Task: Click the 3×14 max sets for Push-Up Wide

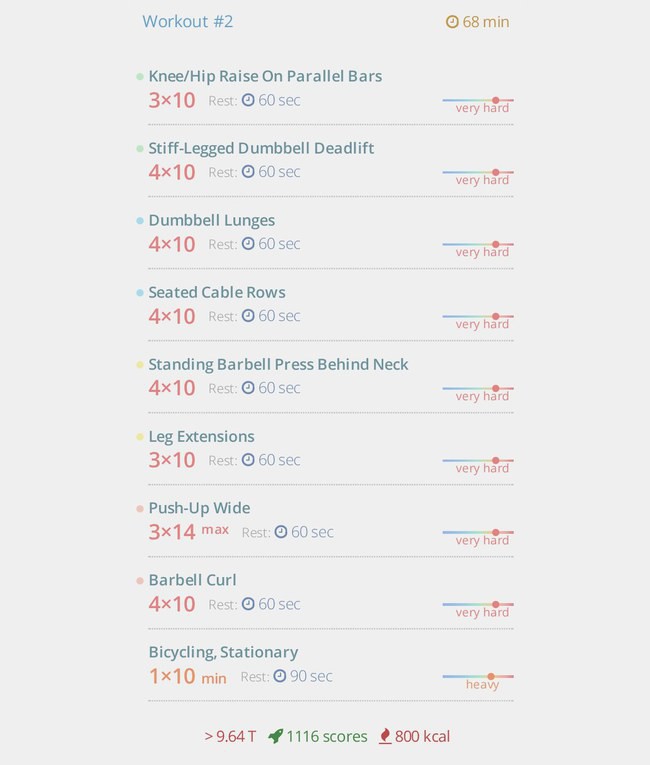Action: (189, 532)
